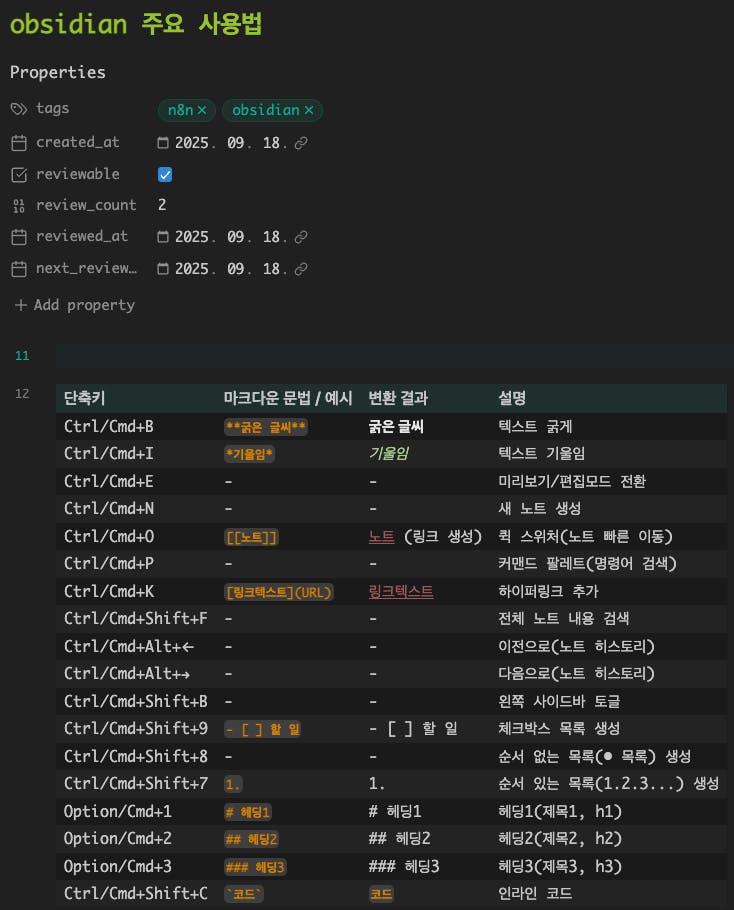734x910 pixels.
Task: Open daily note link of reviewed_at date
Action: 301,237
